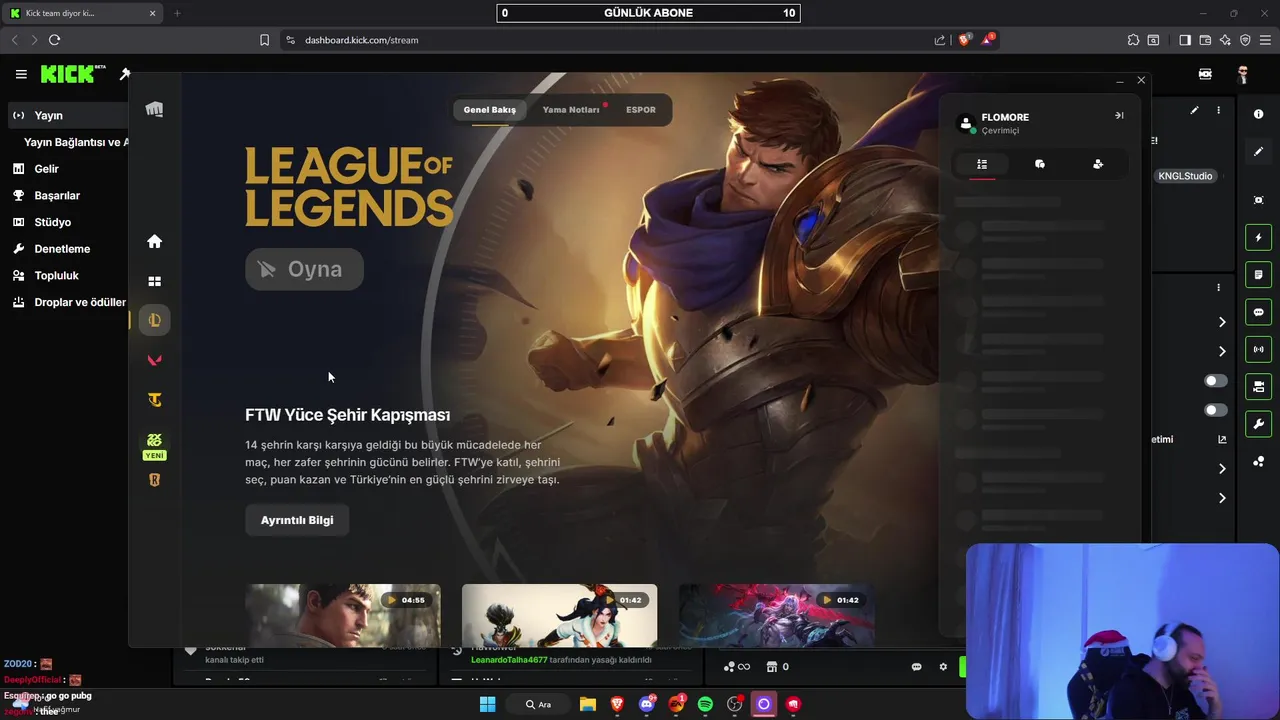Select Legends of Runeterra icon in Riot sidebar

pyautogui.click(x=154, y=480)
